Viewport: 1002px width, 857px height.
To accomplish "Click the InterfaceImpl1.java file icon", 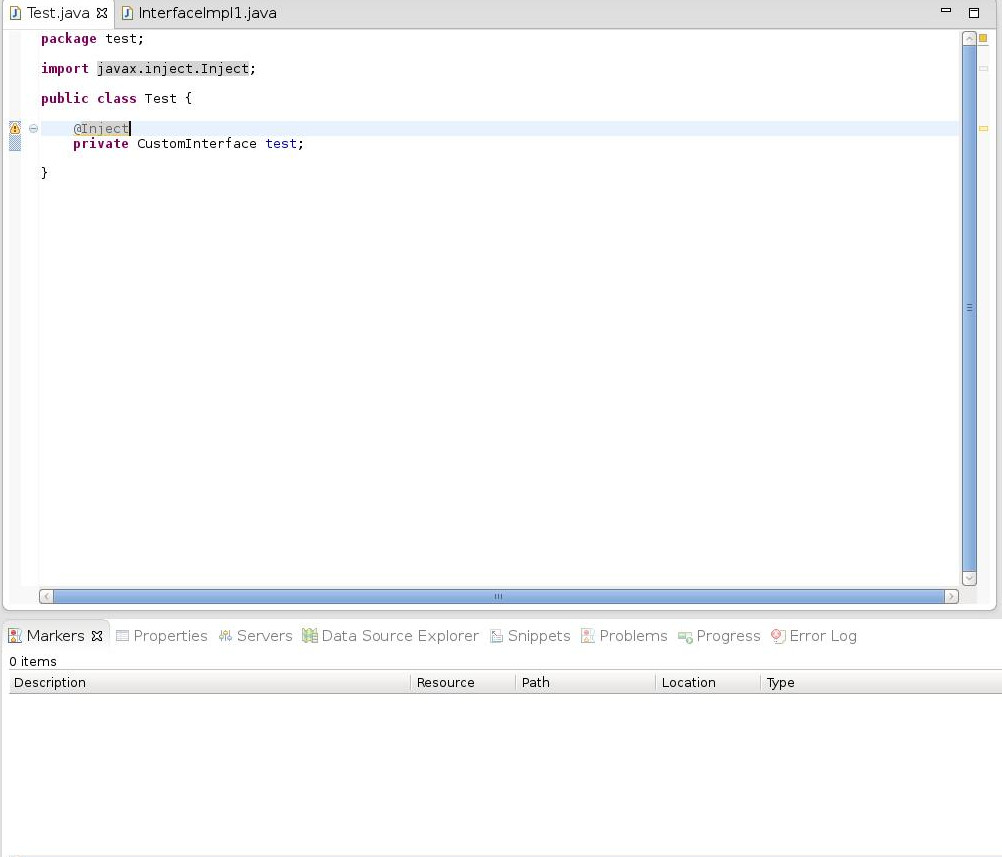I will coord(127,13).
